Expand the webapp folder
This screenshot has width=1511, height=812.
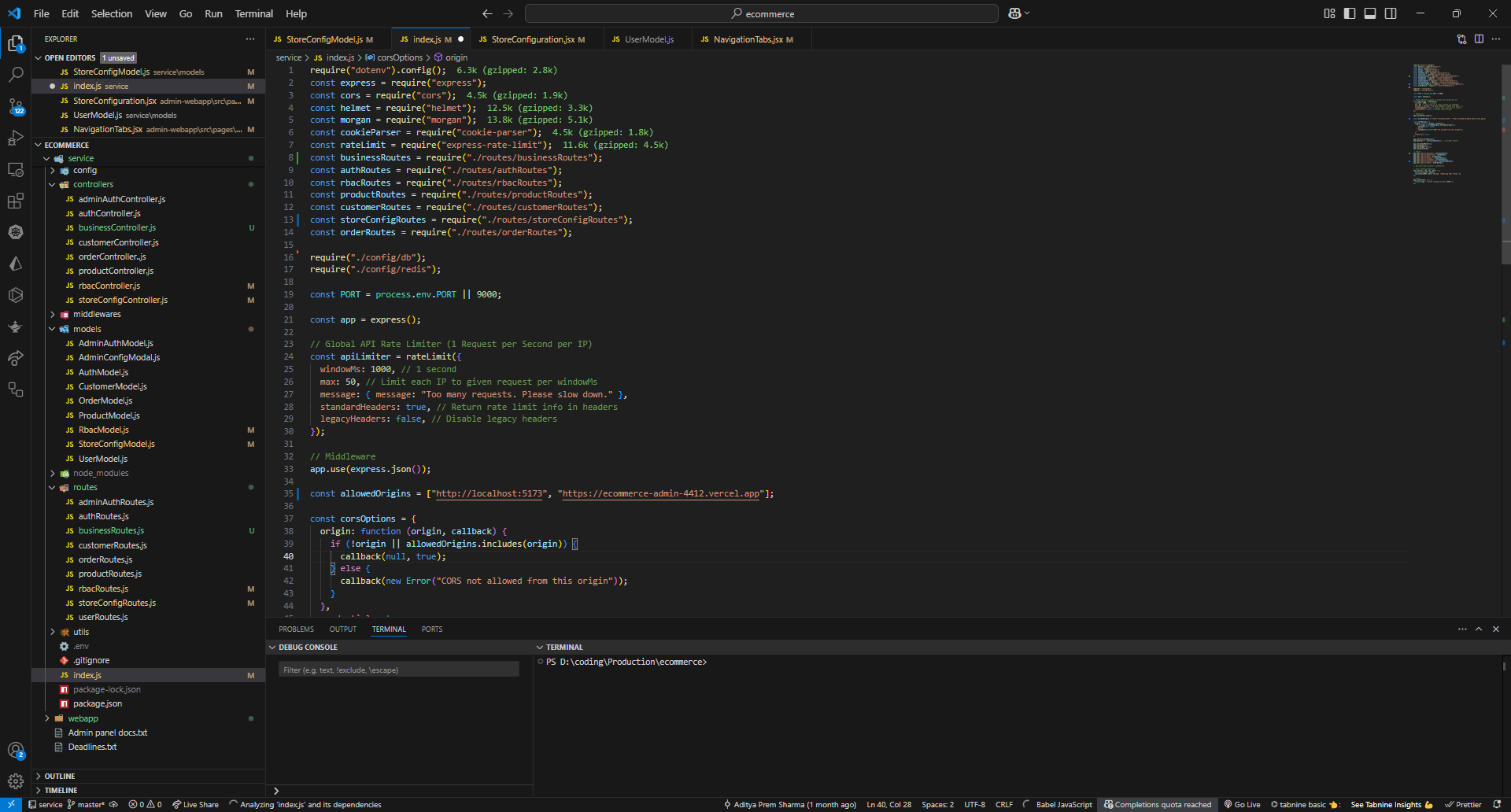(x=83, y=718)
